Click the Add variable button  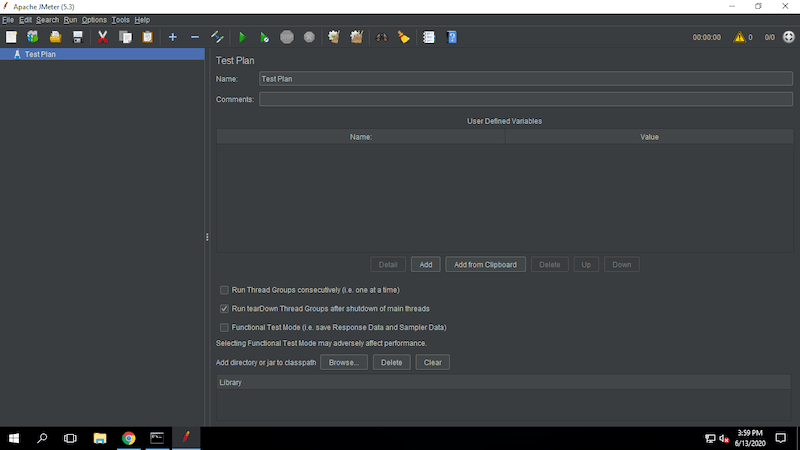click(x=426, y=264)
